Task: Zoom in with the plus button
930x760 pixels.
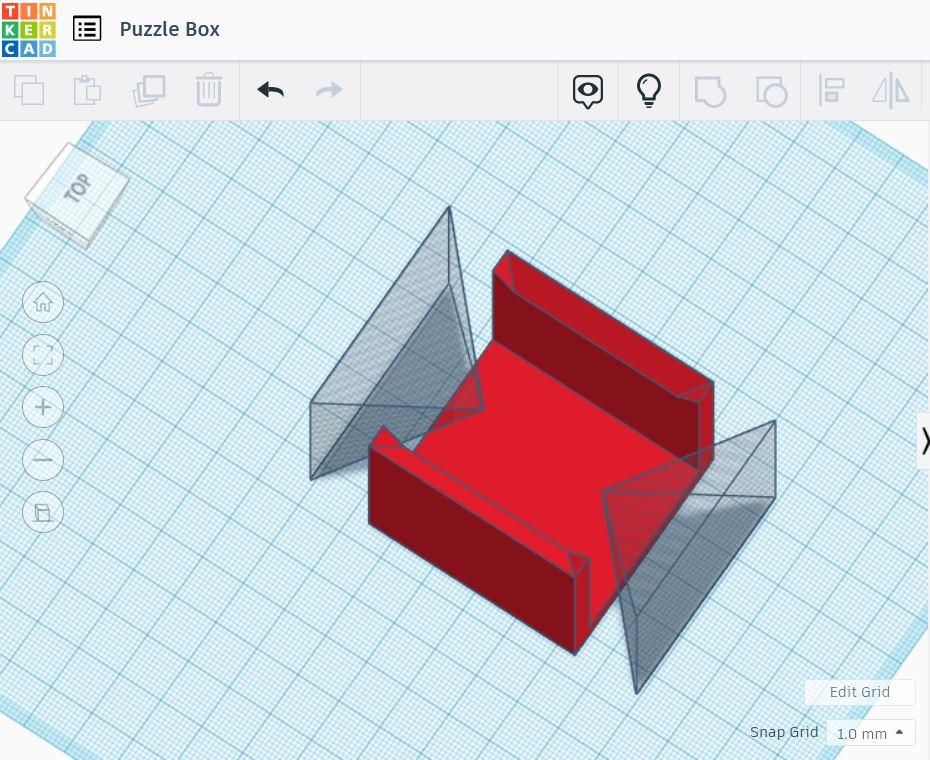Action: pos(43,407)
